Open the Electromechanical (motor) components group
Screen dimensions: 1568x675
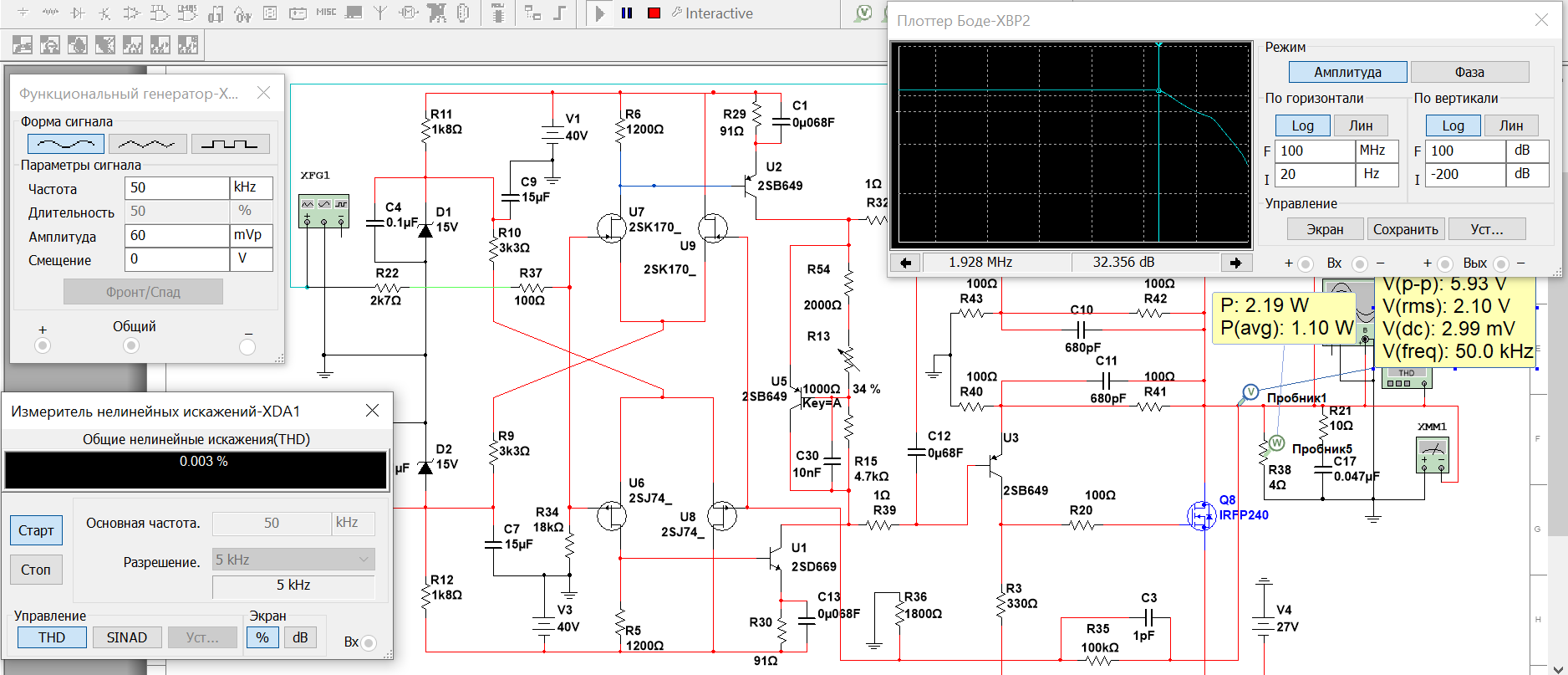(408, 13)
